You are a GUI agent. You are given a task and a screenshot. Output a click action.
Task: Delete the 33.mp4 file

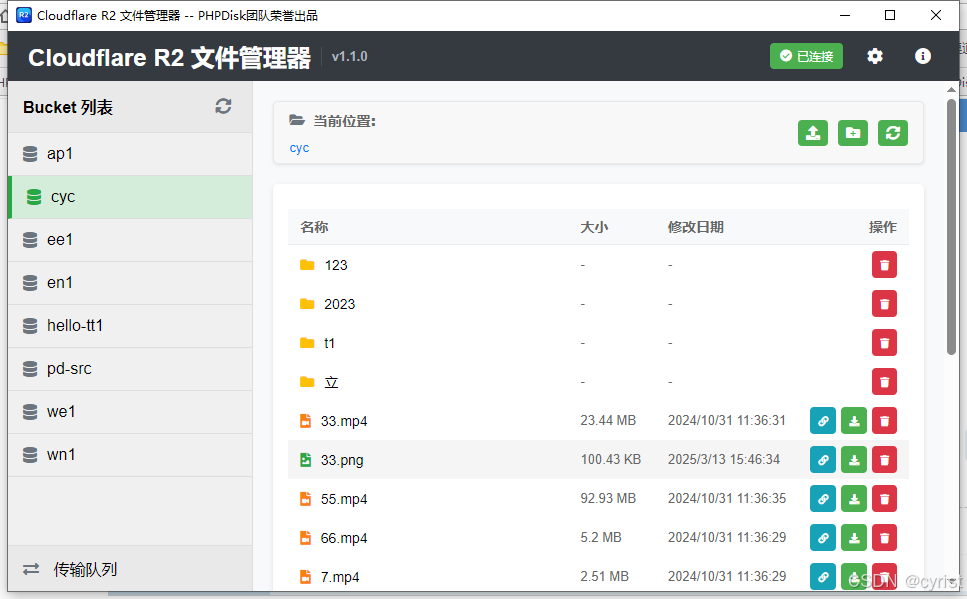click(884, 421)
